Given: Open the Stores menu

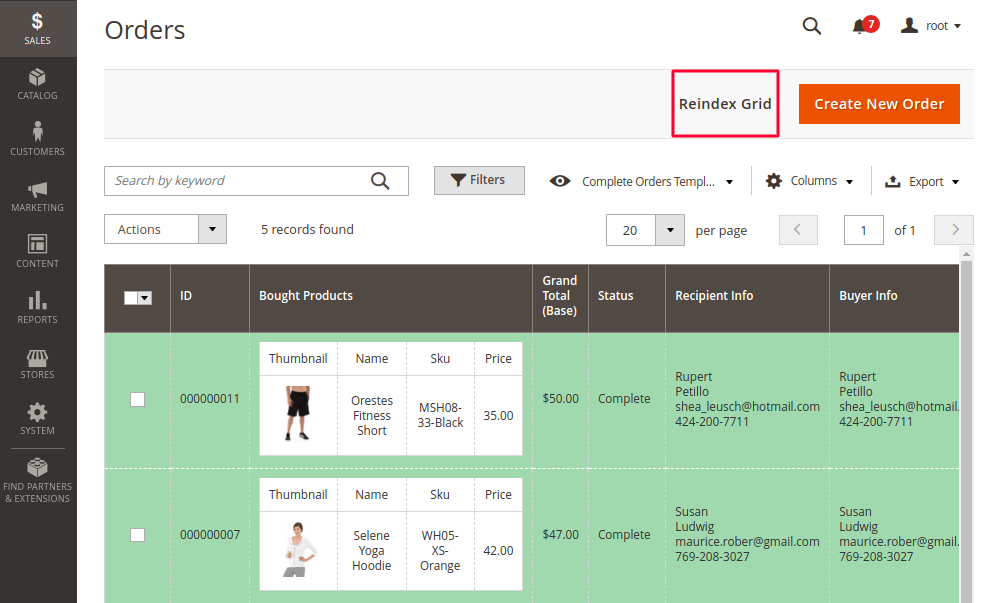Looking at the screenshot, I should click(38, 364).
